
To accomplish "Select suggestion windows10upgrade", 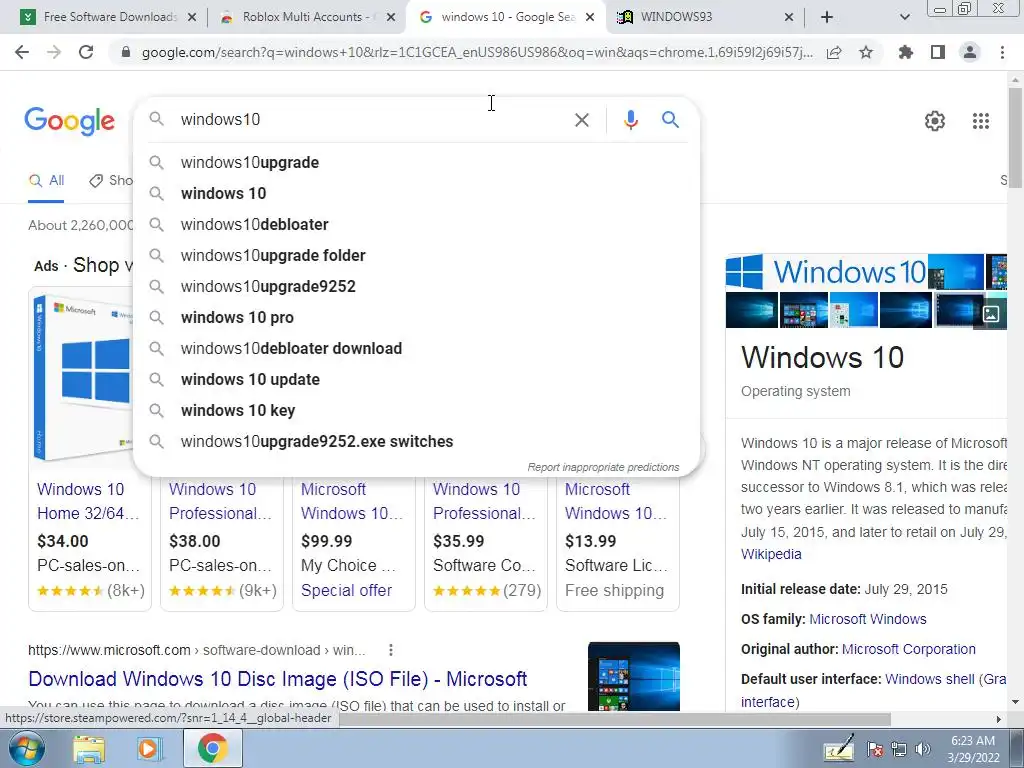I will pos(416,163).
